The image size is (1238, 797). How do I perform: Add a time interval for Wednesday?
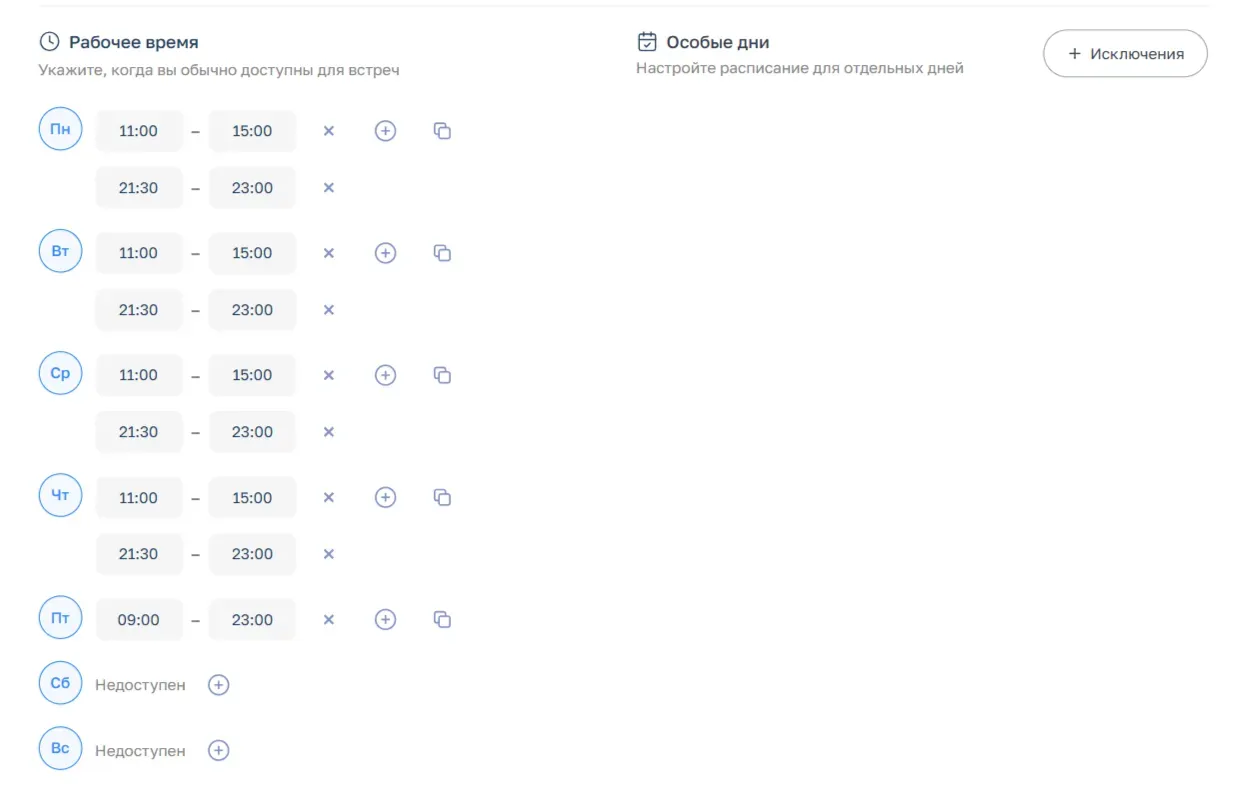tap(385, 375)
